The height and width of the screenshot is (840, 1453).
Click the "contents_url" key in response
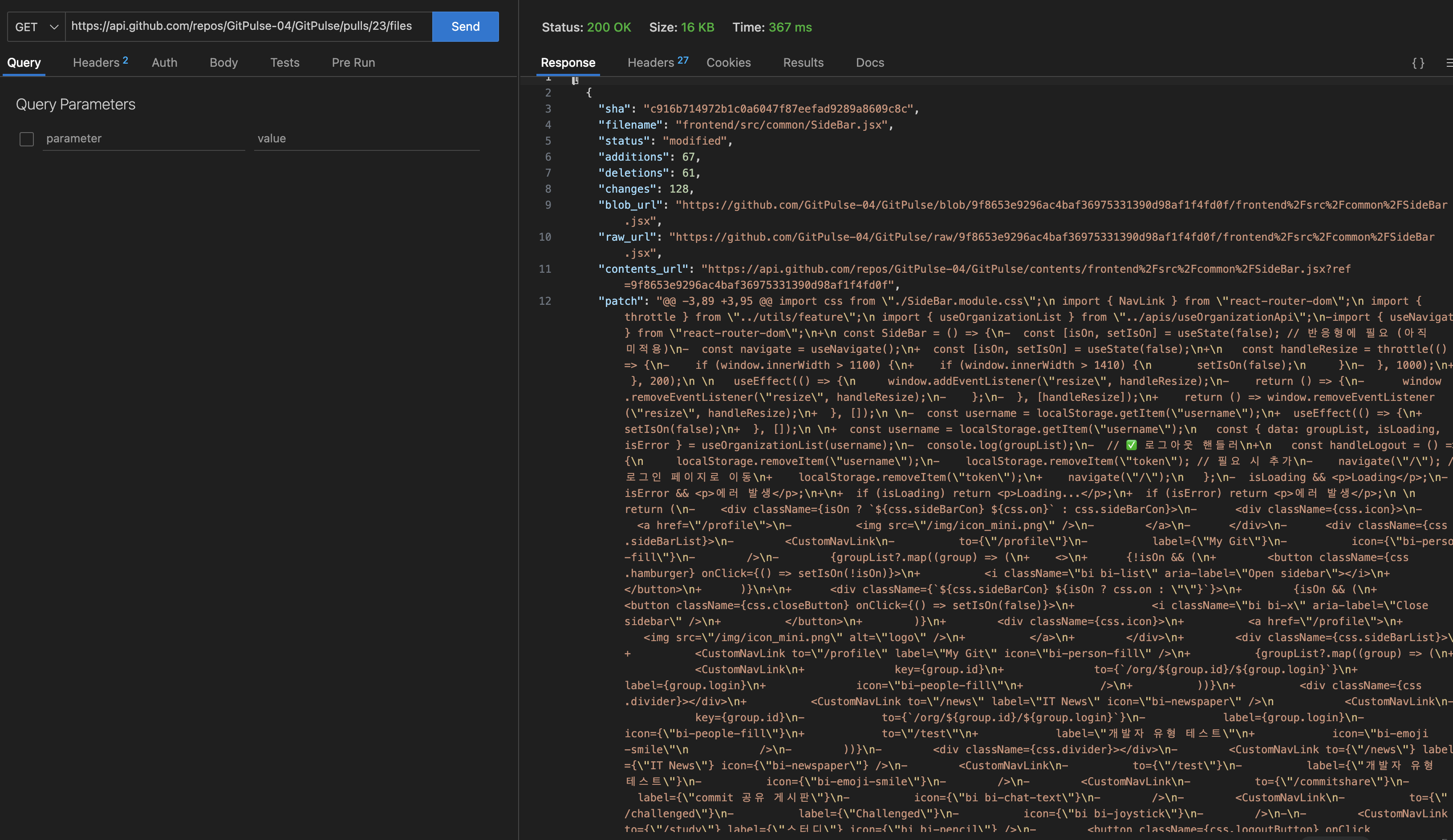click(x=643, y=269)
